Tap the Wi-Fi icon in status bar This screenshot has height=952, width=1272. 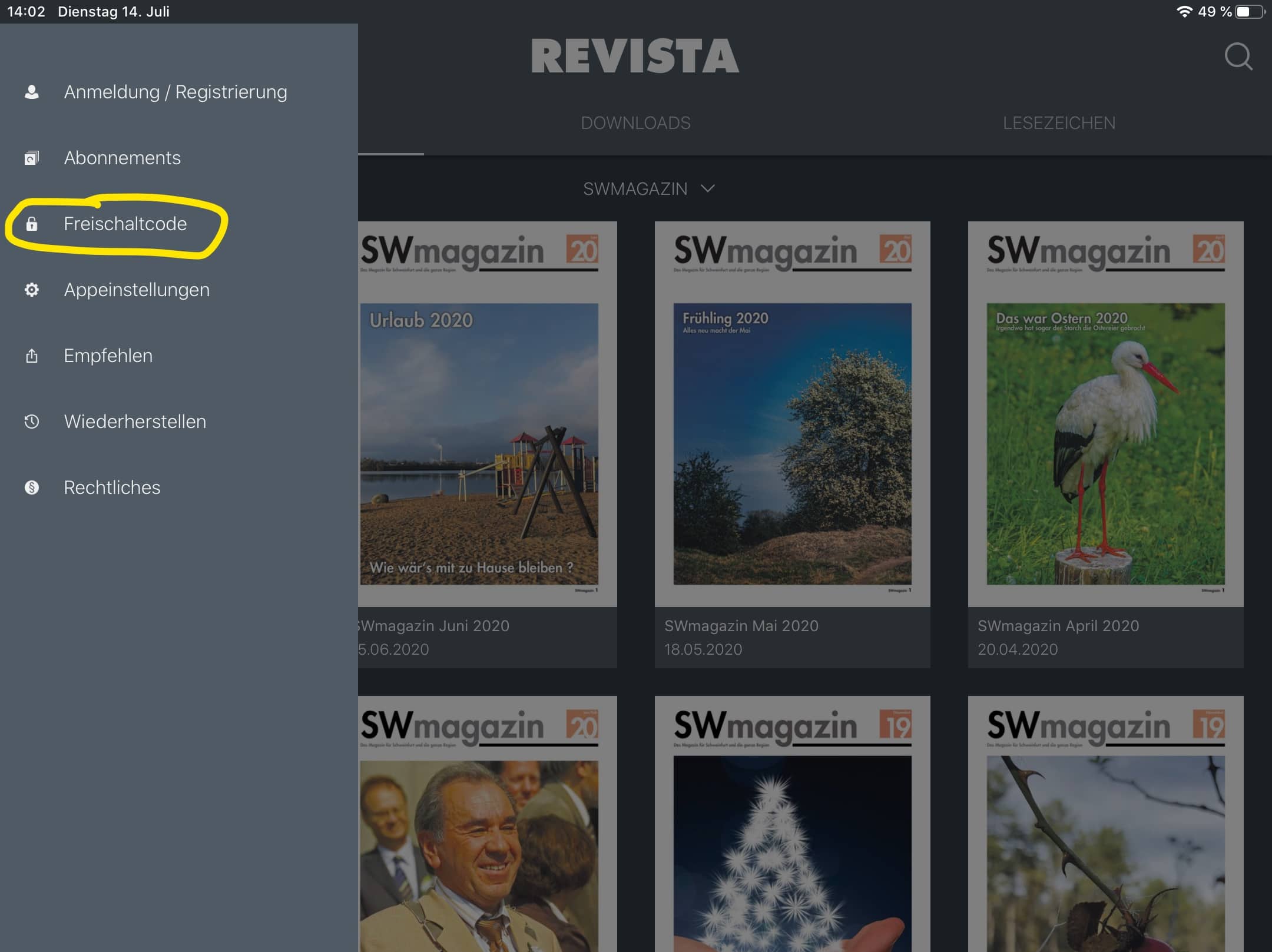point(1184,12)
